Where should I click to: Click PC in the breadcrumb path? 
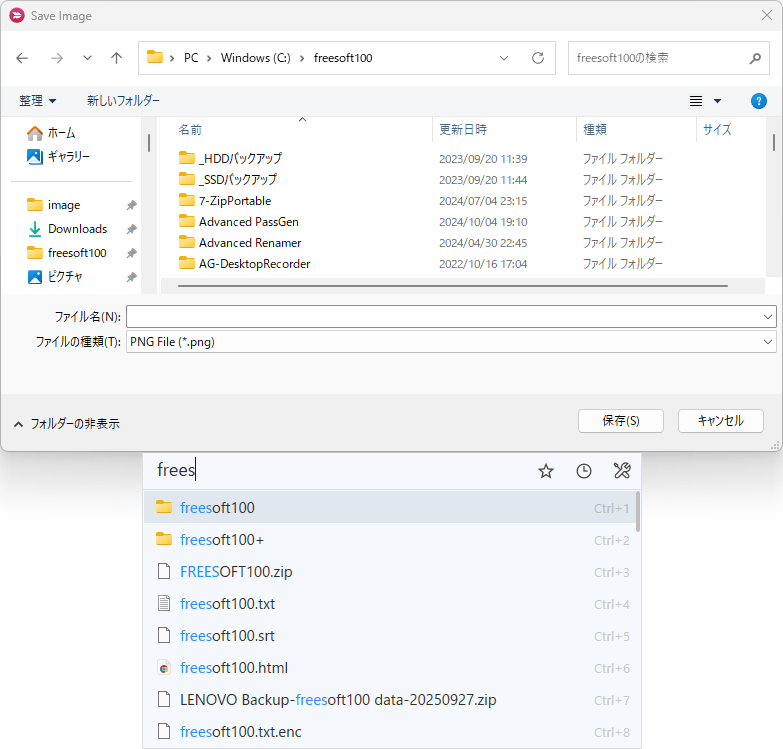click(x=191, y=58)
